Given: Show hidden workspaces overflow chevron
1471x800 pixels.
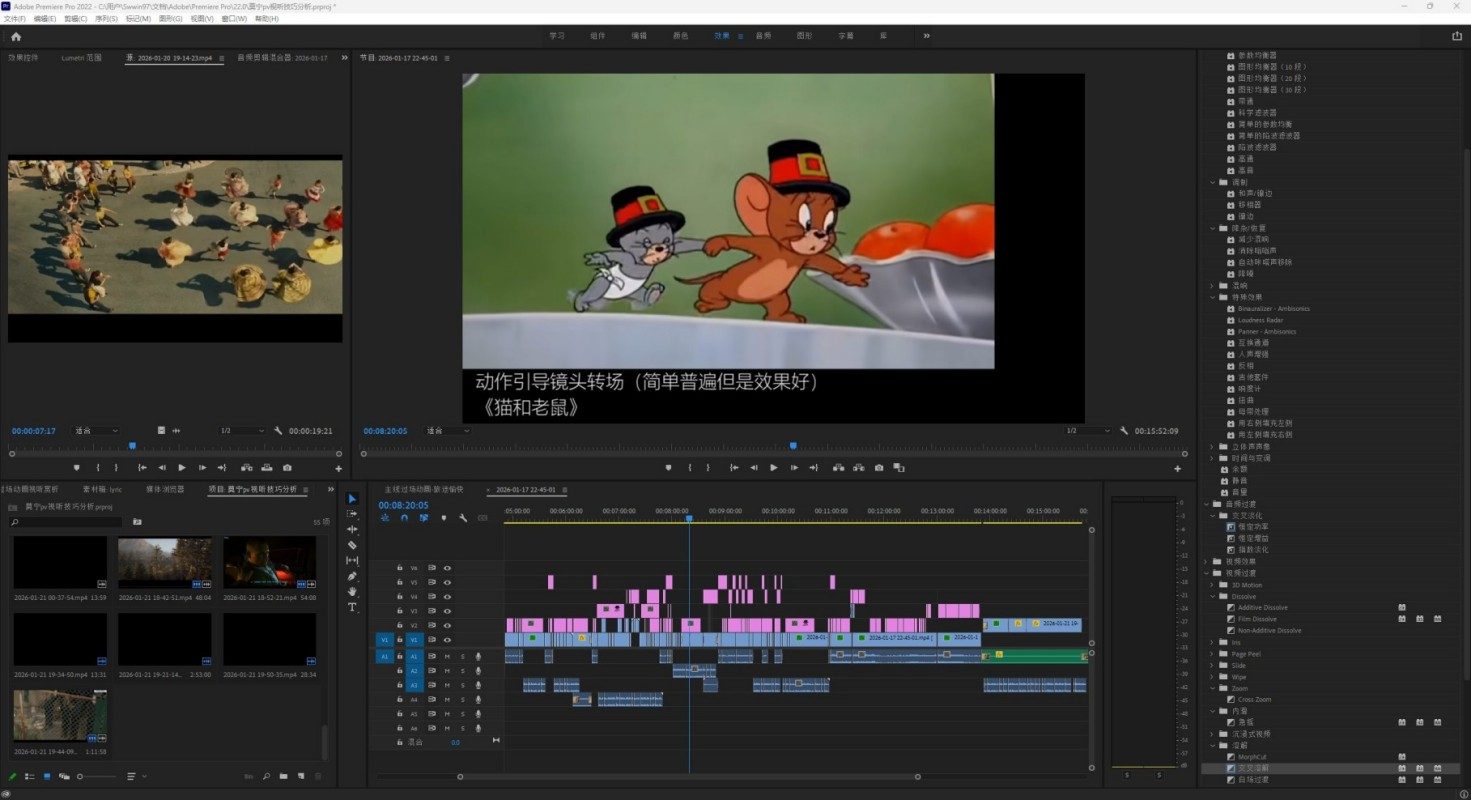Looking at the screenshot, I should click(x=927, y=36).
